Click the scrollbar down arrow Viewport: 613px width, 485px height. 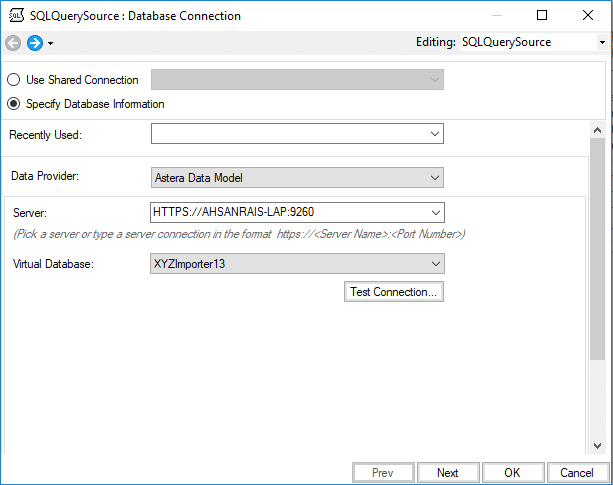pos(597,445)
